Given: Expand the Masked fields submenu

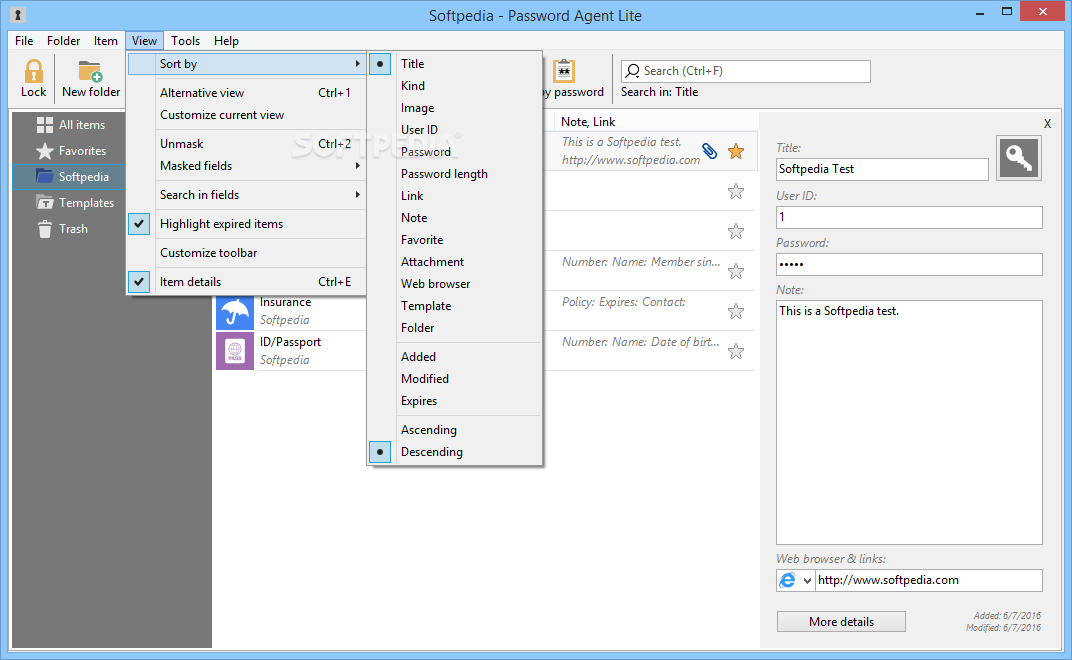Looking at the screenshot, I should (247, 166).
